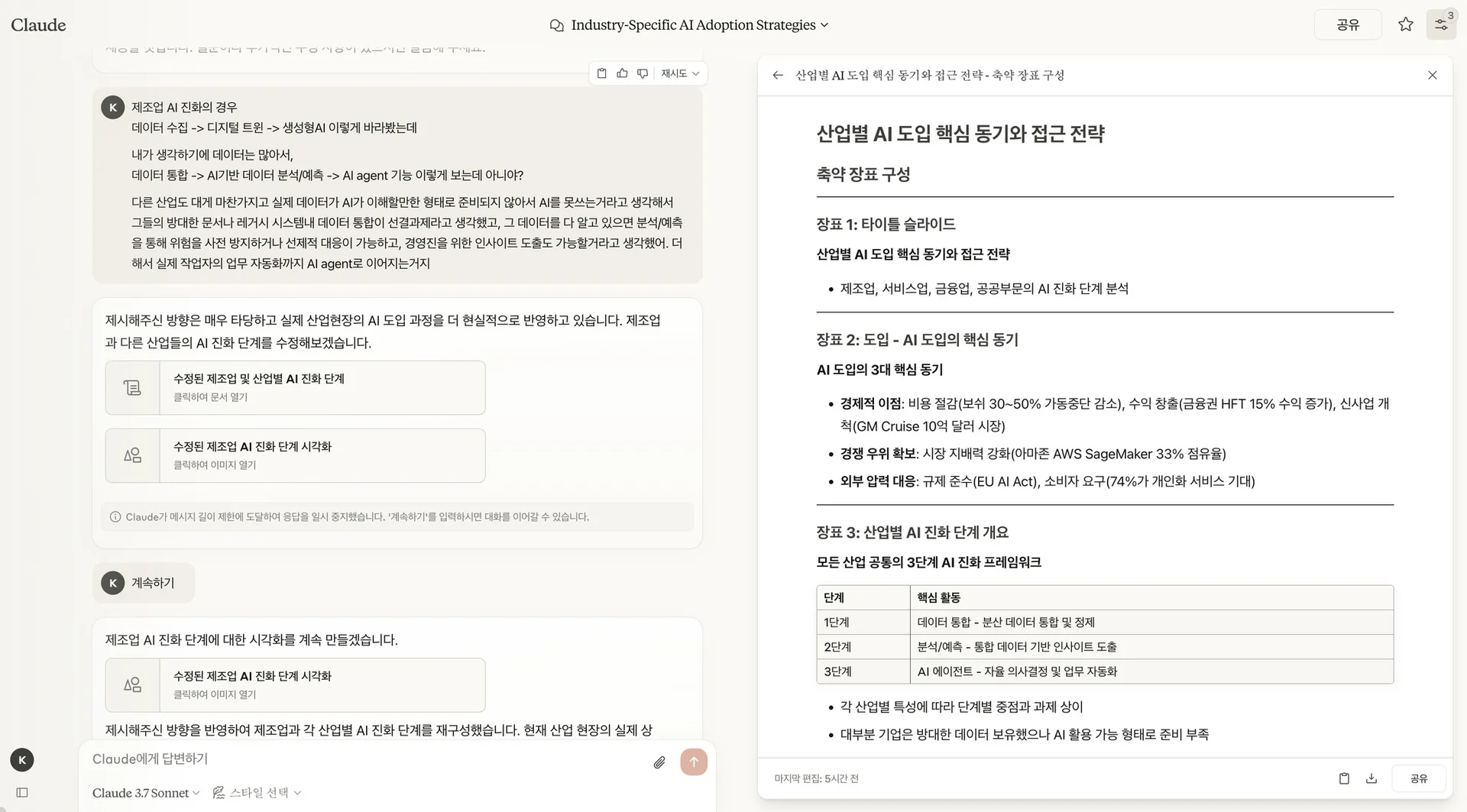The width and height of the screenshot is (1467, 812).
Task: Toggle favorite star for this conversation
Action: tap(1406, 24)
